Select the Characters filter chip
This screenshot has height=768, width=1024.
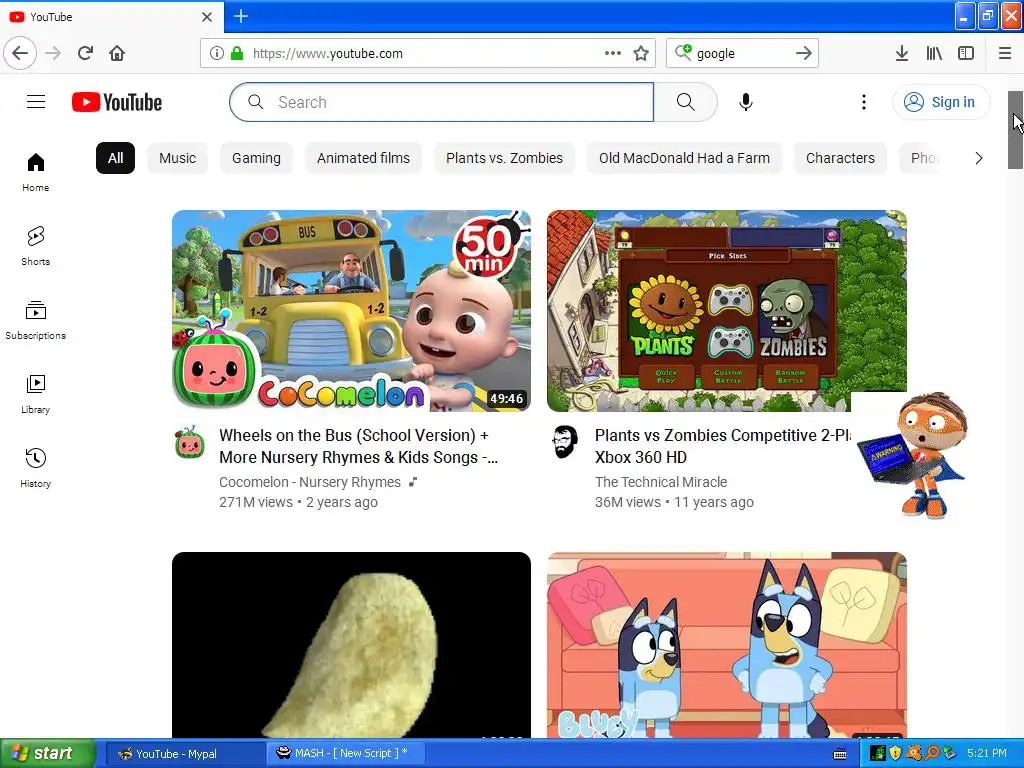[840, 158]
